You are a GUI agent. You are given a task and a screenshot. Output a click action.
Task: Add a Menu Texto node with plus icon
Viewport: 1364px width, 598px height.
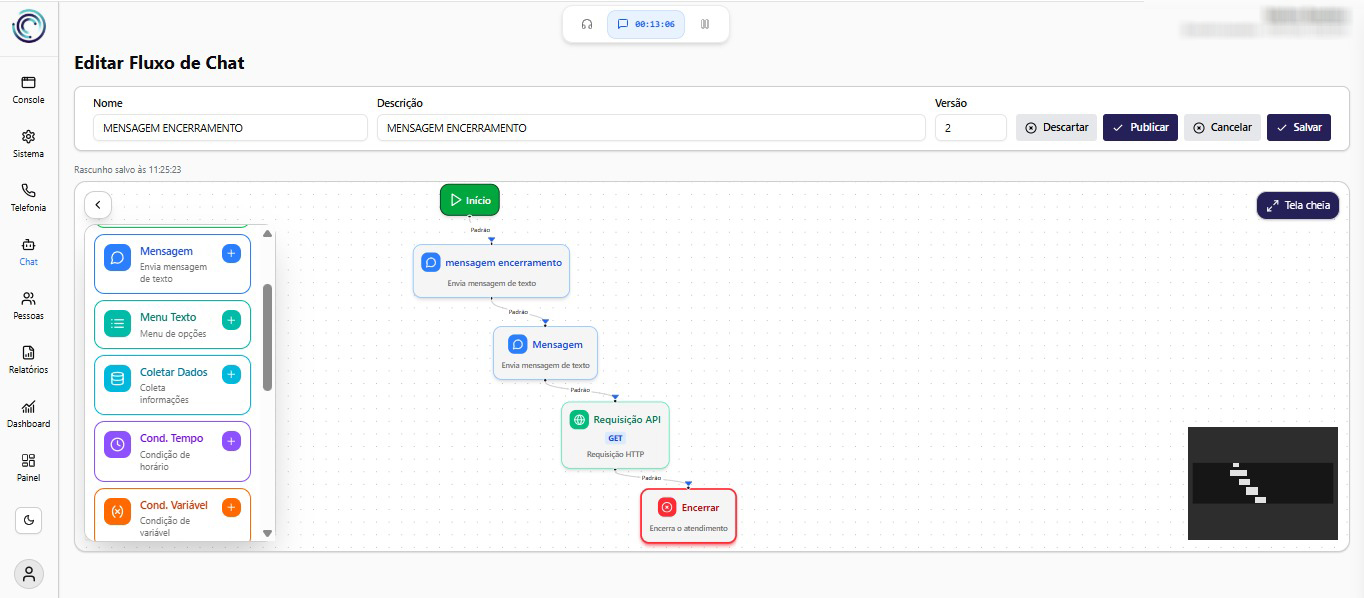pyautogui.click(x=231, y=320)
